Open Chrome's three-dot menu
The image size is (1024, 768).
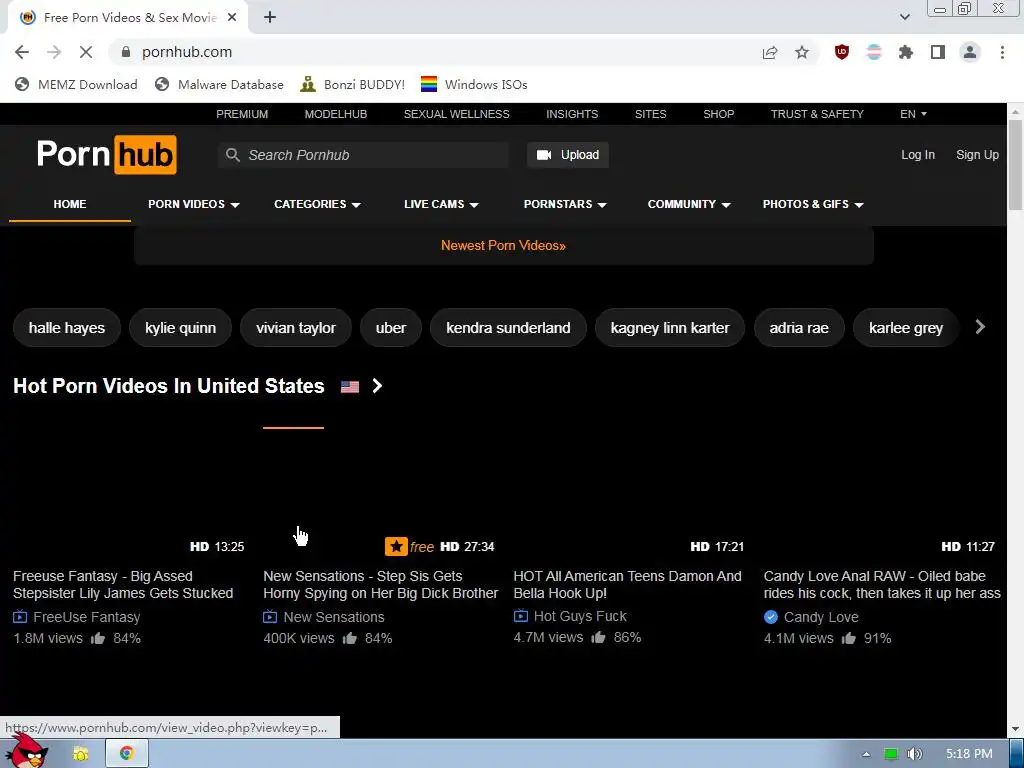point(1002,52)
